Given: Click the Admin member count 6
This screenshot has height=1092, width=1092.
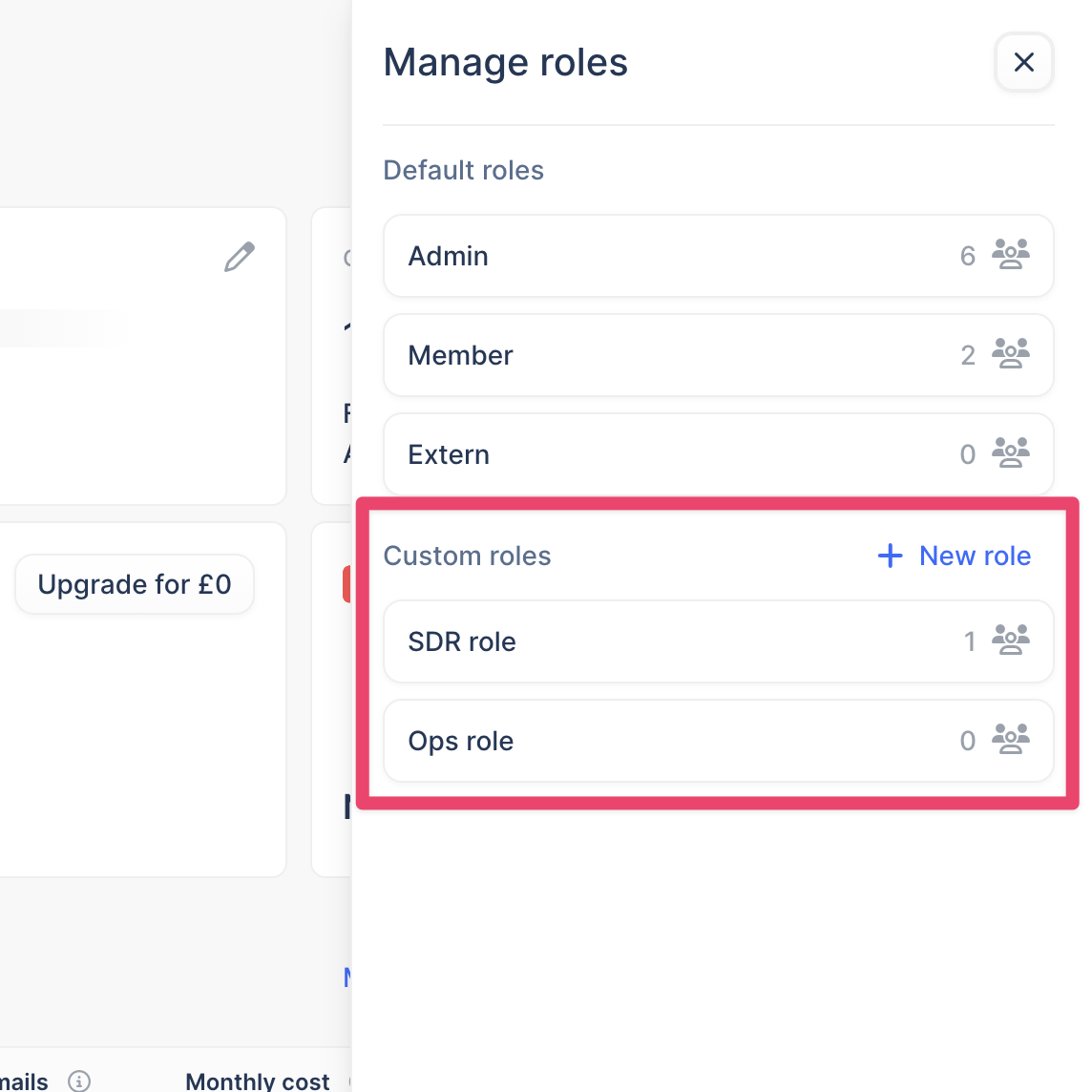Looking at the screenshot, I should pyautogui.click(x=967, y=256).
